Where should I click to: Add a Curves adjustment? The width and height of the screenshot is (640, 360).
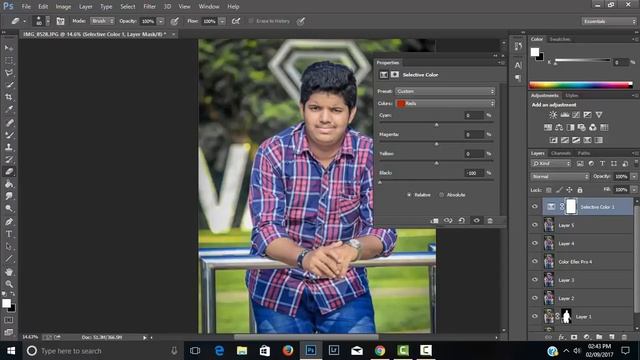[576, 115]
